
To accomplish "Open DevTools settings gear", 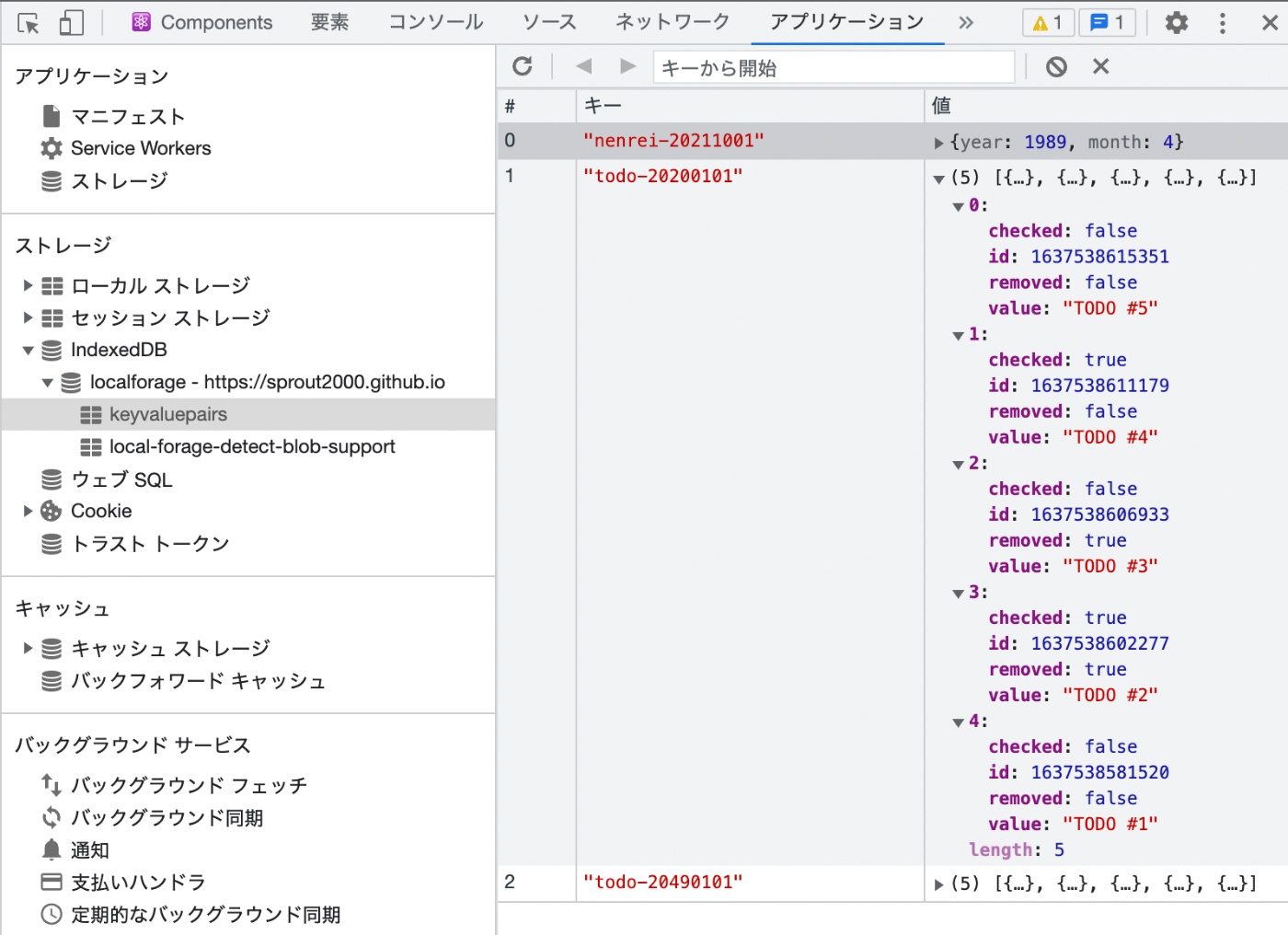I will coord(1177,23).
